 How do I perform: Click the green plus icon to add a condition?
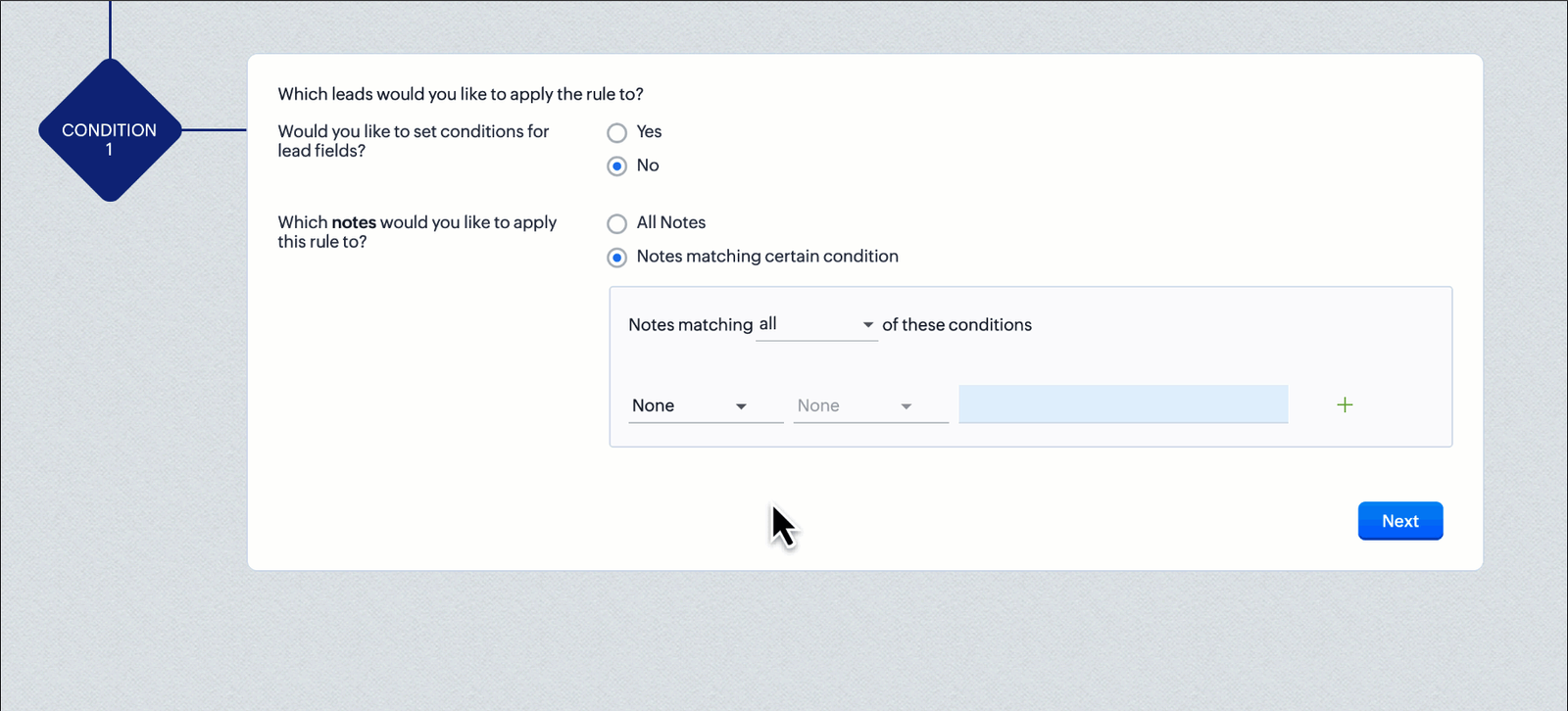click(1345, 405)
